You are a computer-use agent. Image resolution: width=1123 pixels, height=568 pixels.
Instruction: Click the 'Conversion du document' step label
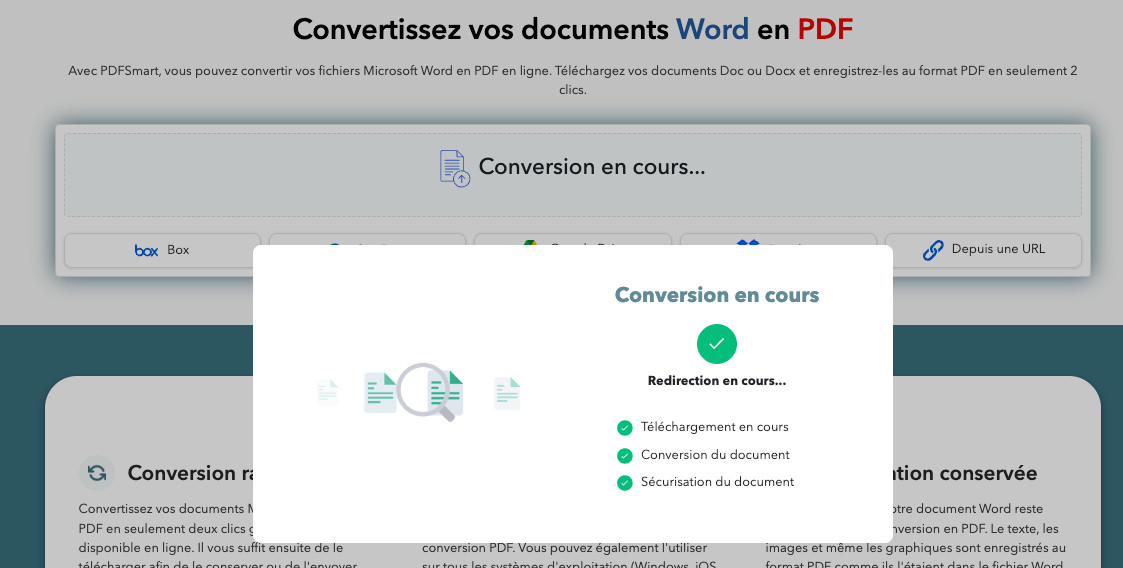tap(715, 455)
